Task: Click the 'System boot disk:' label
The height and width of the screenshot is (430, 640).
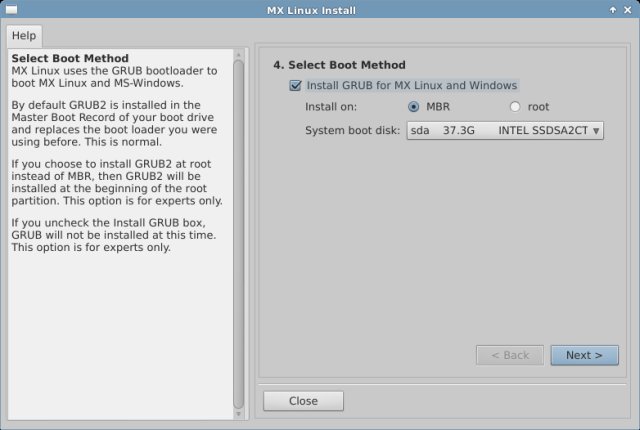Action: click(x=353, y=131)
